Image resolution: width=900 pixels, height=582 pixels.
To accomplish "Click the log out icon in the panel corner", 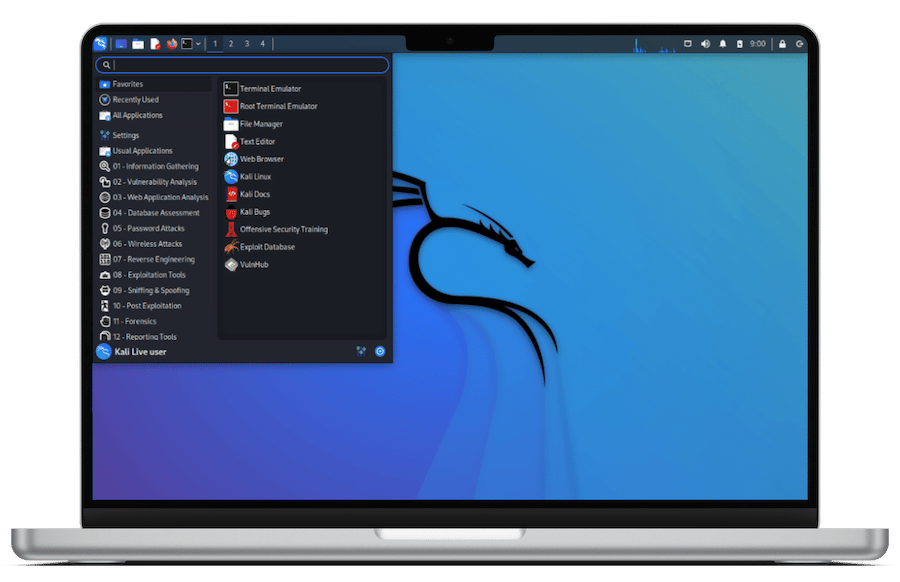I will click(x=800, y=44).
